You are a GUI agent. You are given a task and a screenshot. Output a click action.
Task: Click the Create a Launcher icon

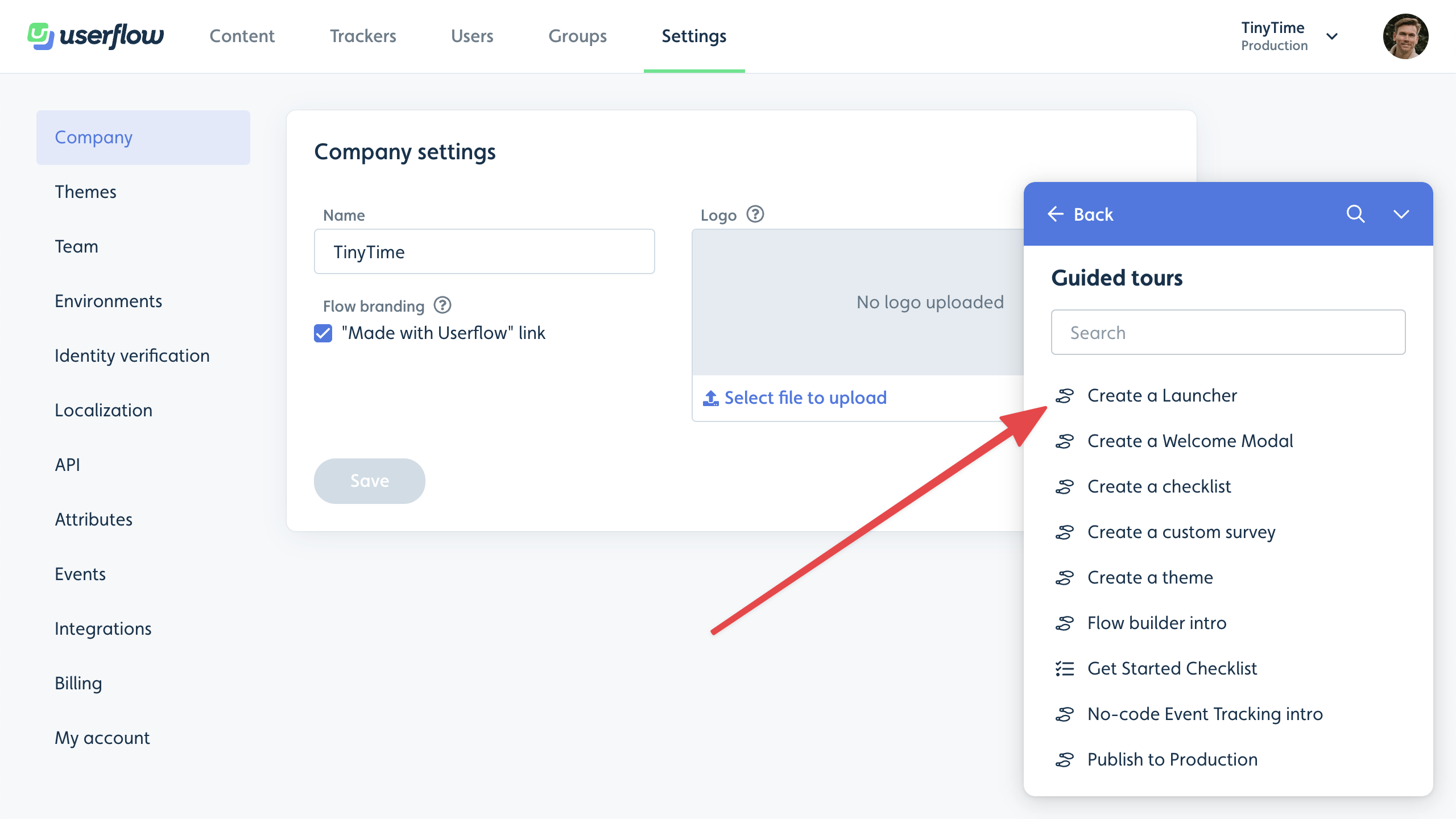[x=1066, y=395]
